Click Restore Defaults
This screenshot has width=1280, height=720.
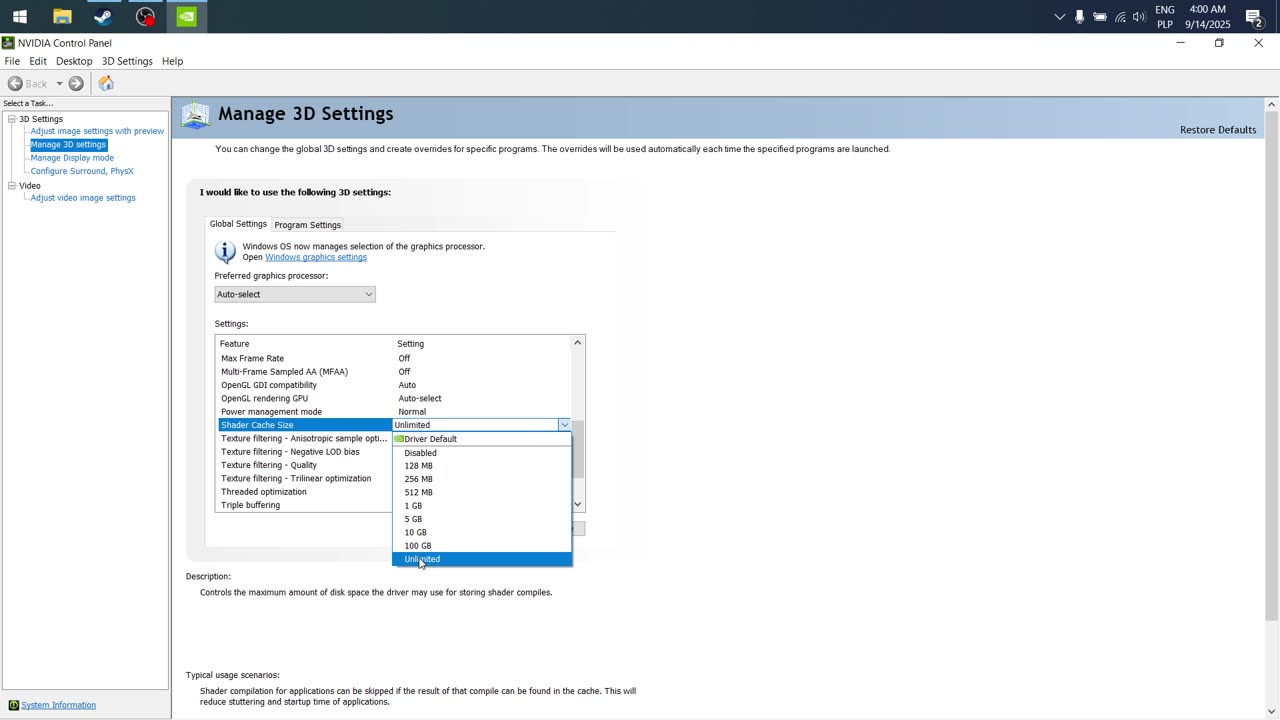click(1217, 130)
